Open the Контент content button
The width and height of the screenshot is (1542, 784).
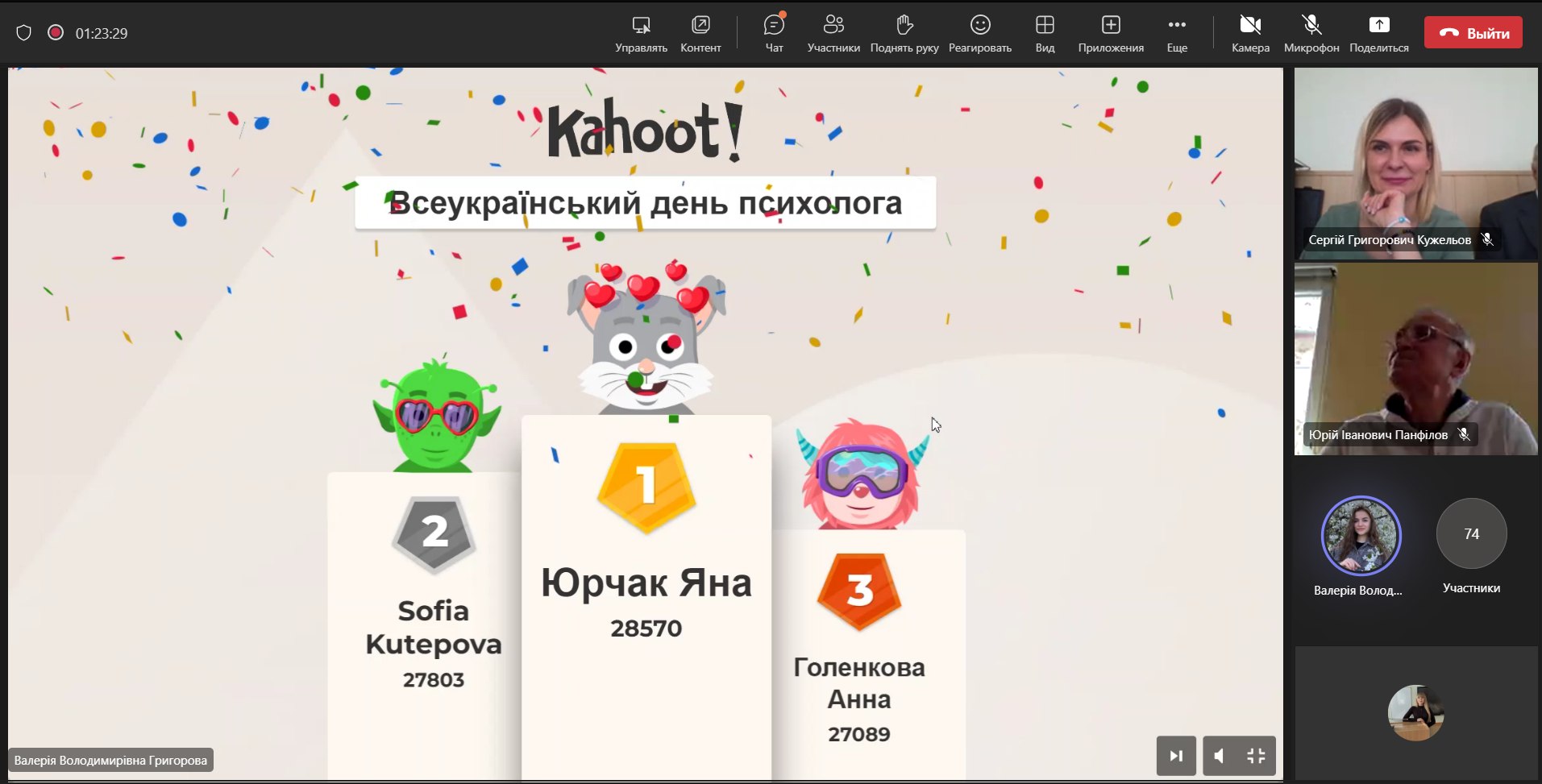pos(700,34)
